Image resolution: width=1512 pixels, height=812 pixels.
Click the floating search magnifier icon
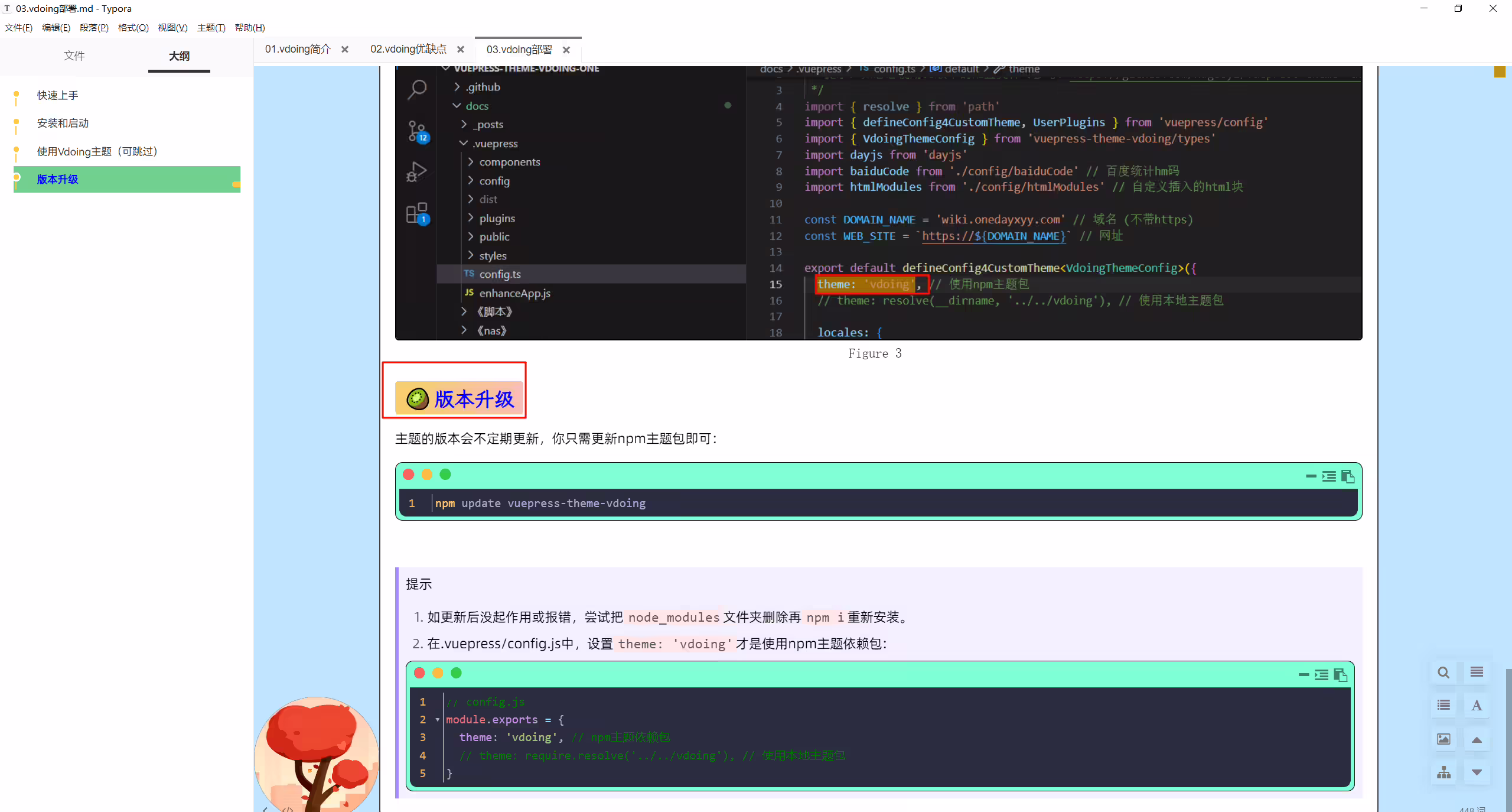[x=1443, y=673]
